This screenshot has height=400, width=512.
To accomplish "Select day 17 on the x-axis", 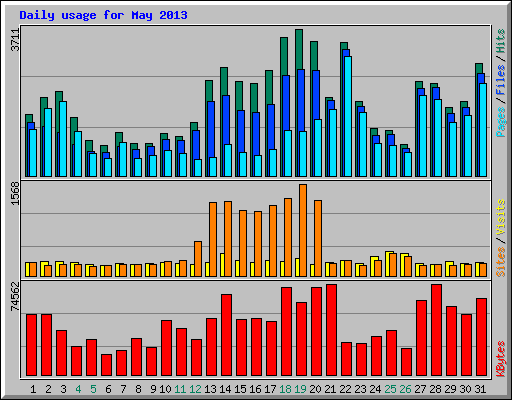I will [x=270, y=389].
